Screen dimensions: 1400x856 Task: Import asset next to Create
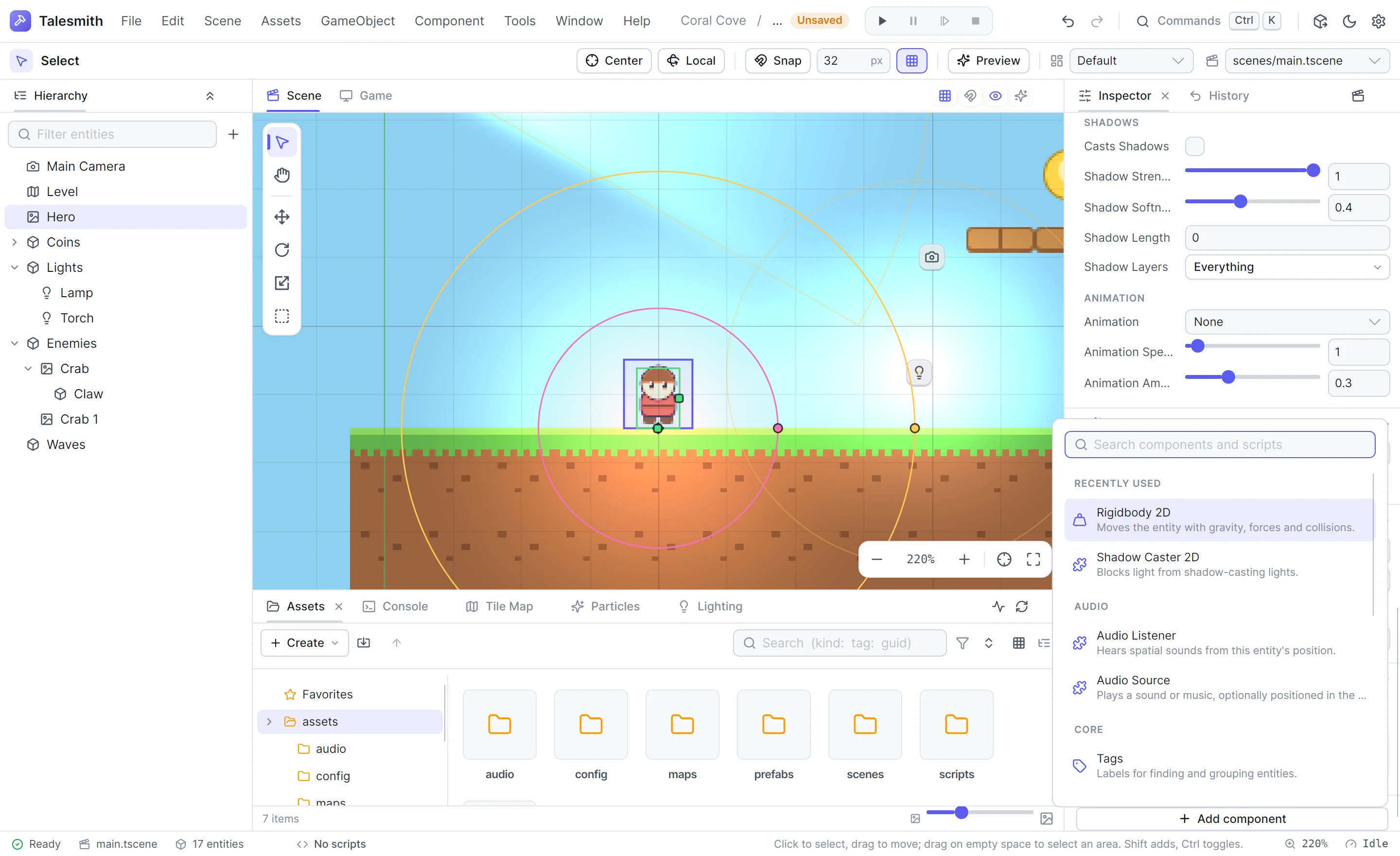click(364, 643)
